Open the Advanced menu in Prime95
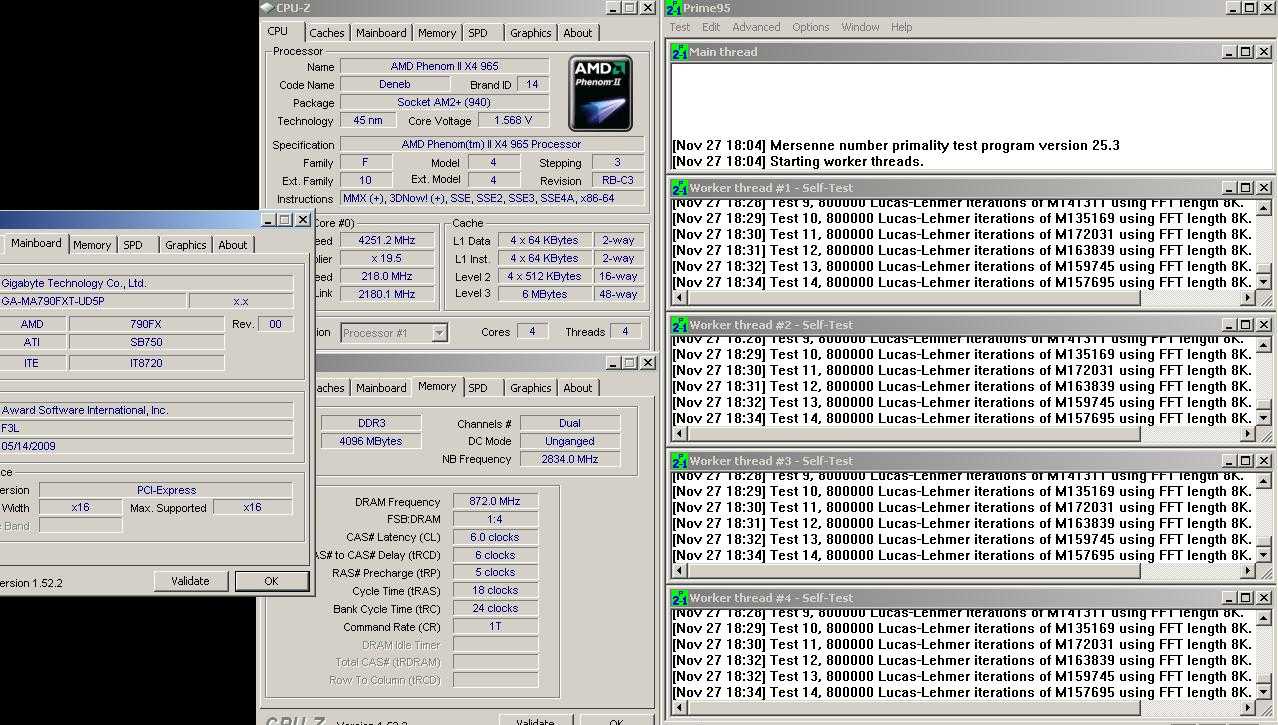The width and height of the screenshot is (1278, 725). tap(755, 27)
